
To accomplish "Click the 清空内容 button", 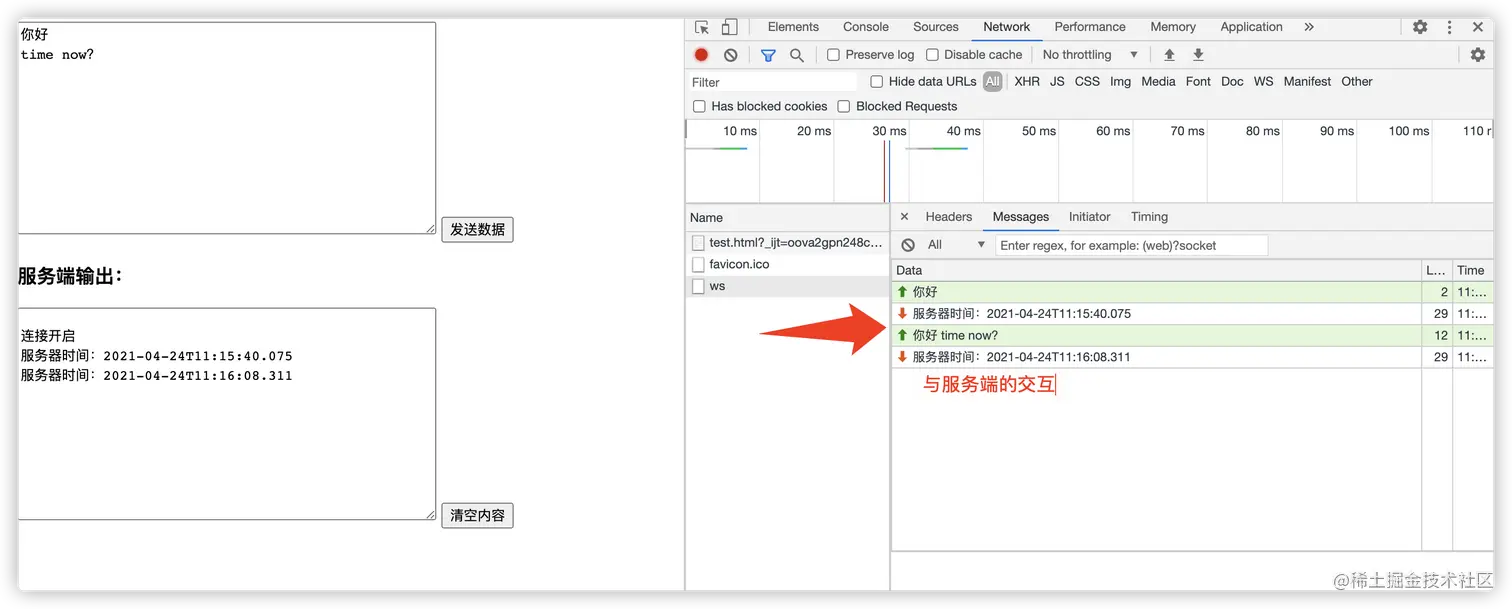I will 477,515.
